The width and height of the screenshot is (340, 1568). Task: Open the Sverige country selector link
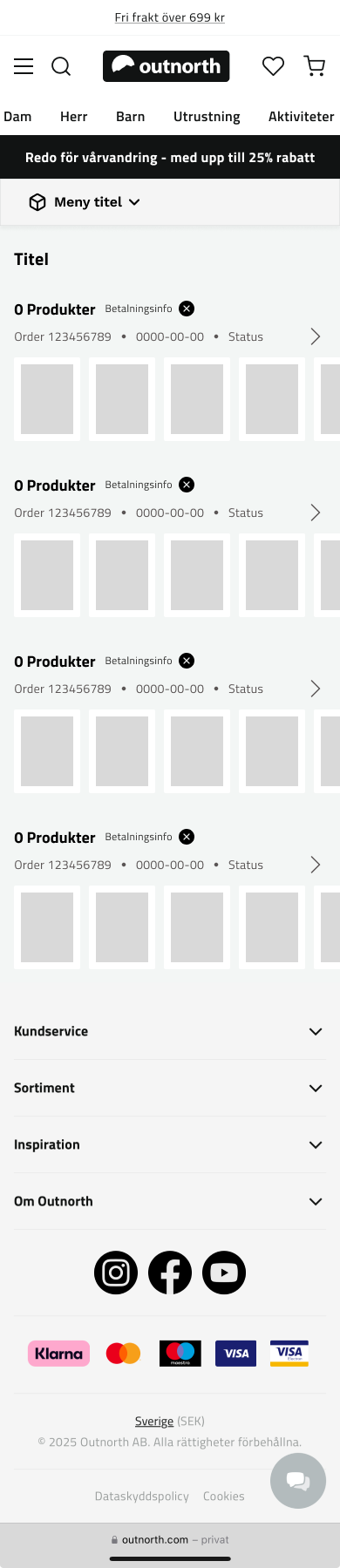(154, 1421)
